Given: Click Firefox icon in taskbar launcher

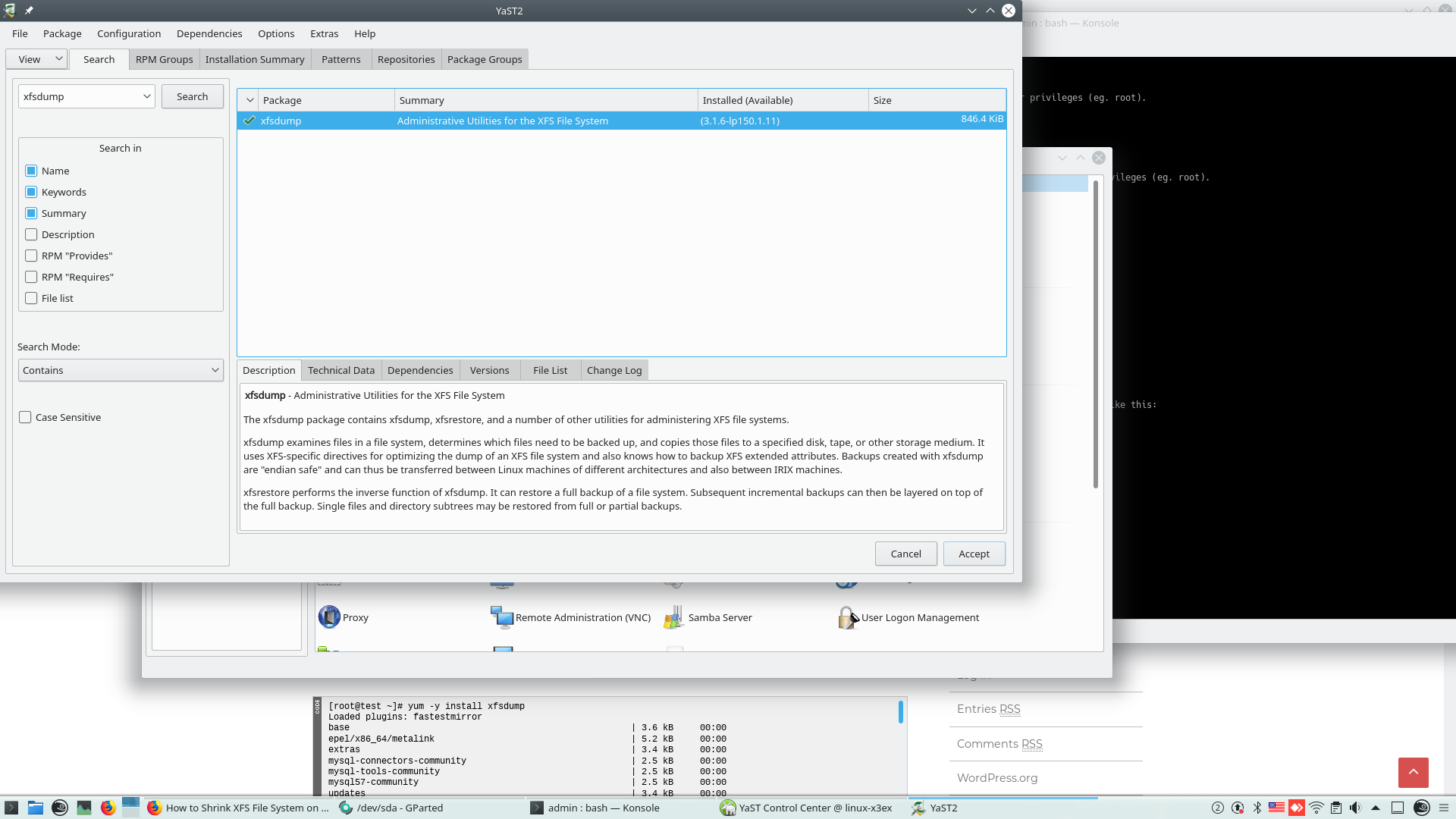Looking at the screenshot, I should tap(108, 808).
